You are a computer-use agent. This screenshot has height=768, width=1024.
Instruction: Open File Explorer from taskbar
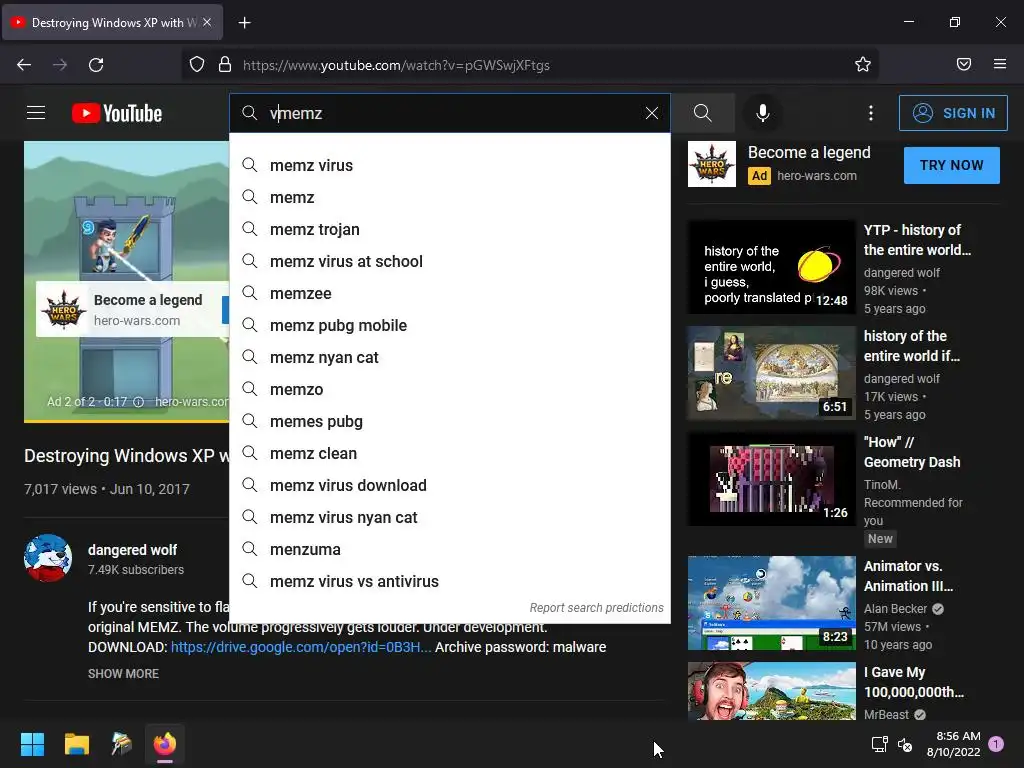77,744
